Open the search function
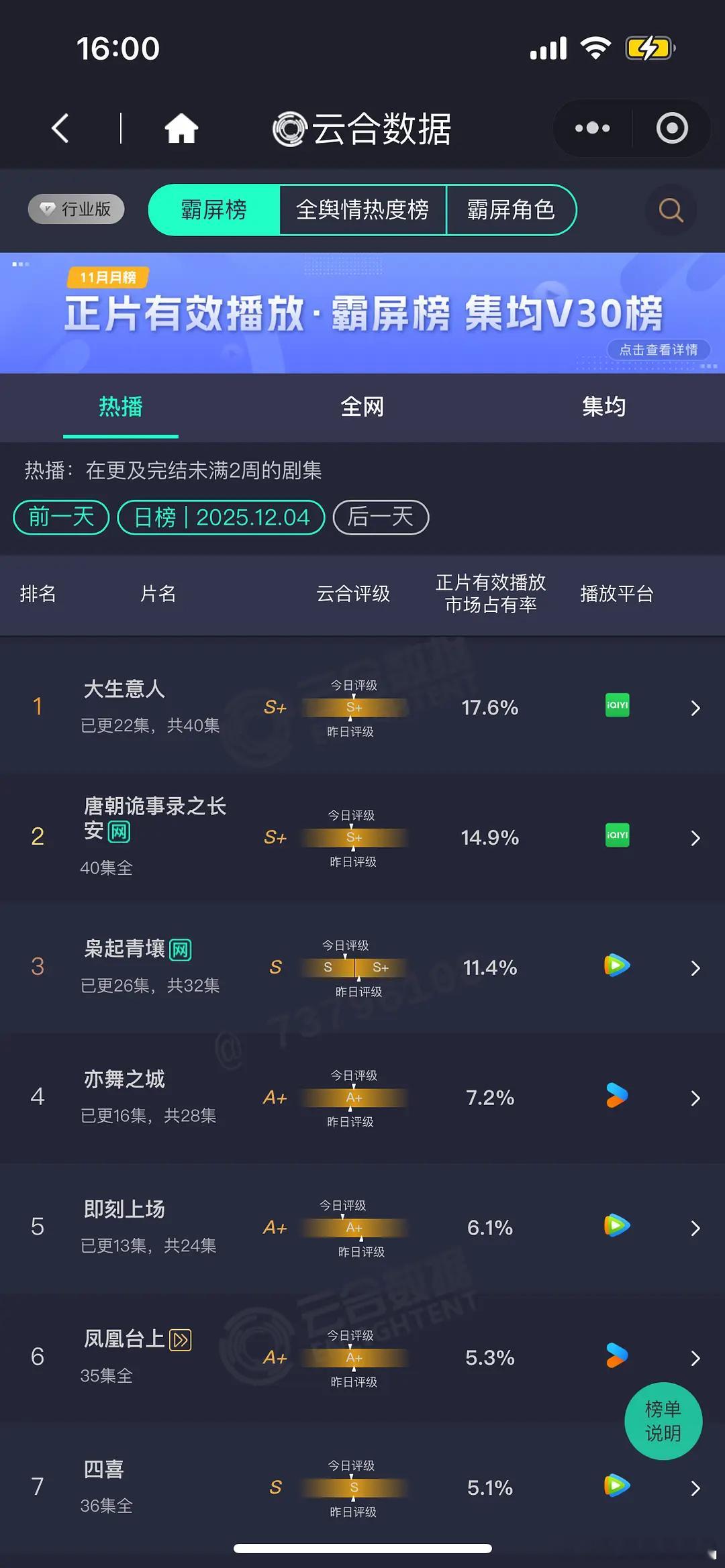Screen dimensions: 725x1568 [x=669, y=210]
